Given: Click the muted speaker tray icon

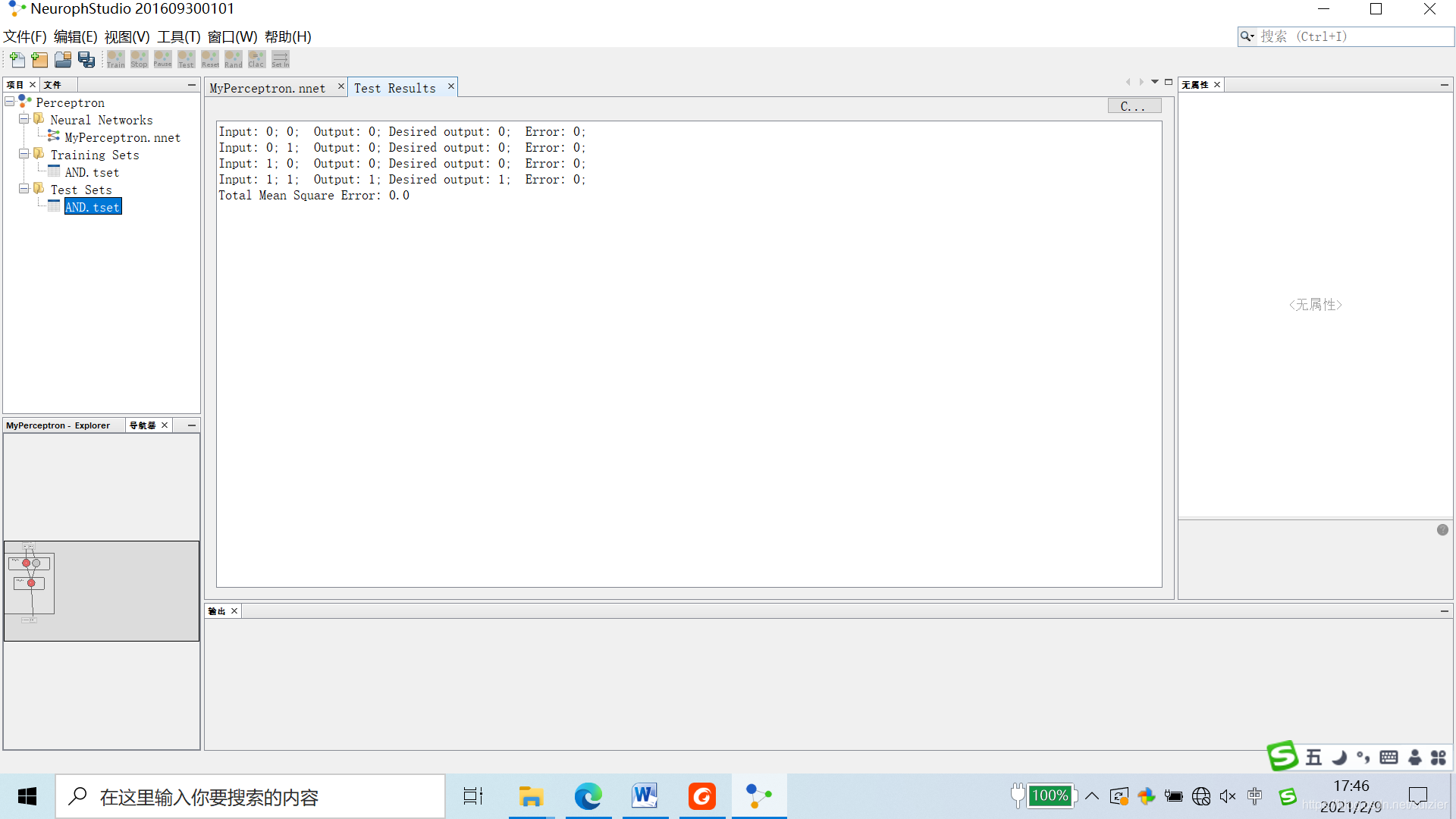Looking at the screenshot, I should [1228, 796].
